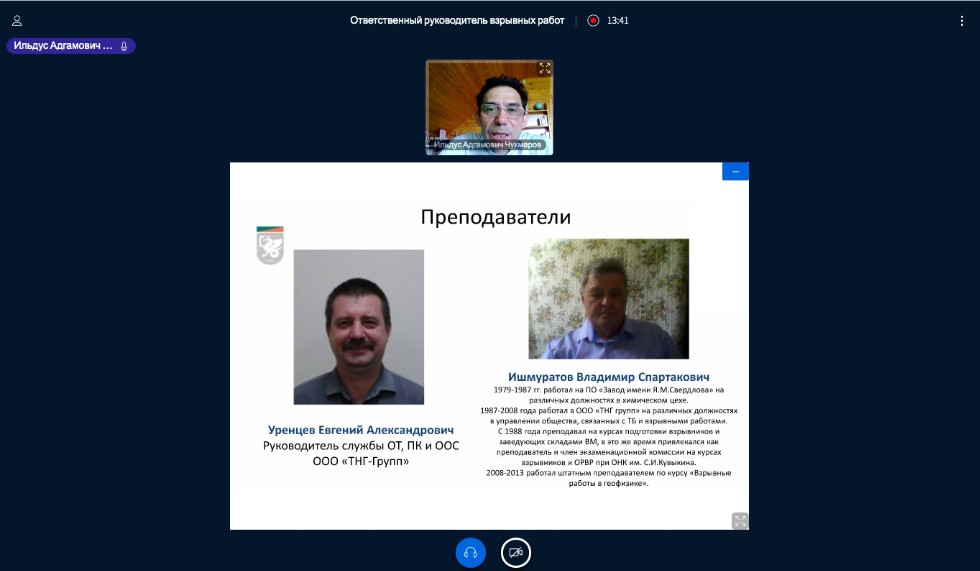The image size is (980, 571).
Task: Click the photo of Ишмуратов Владимир Спартакович
Action: point(608,298)
